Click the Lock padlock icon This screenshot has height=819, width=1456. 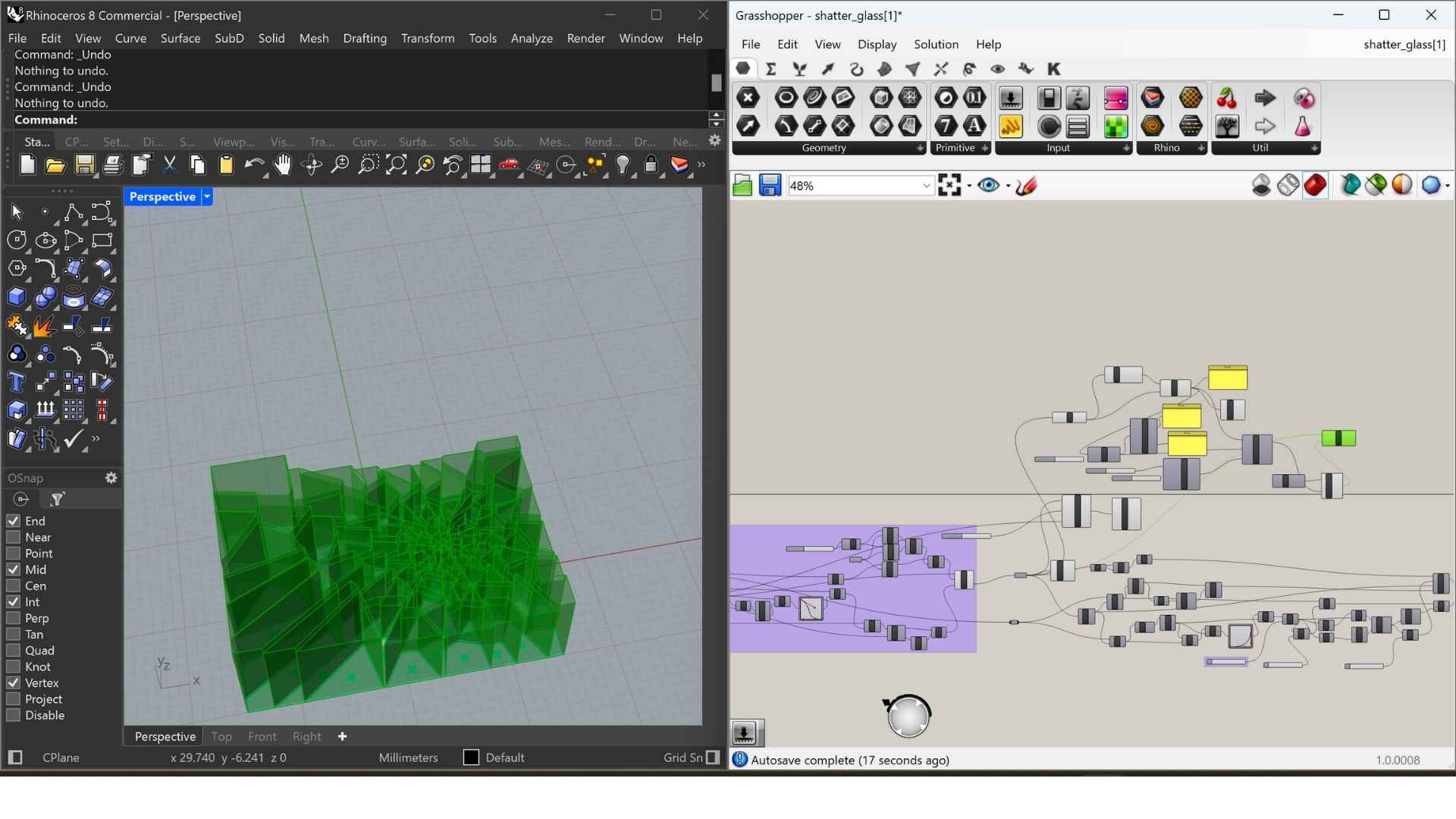point(651,165)
